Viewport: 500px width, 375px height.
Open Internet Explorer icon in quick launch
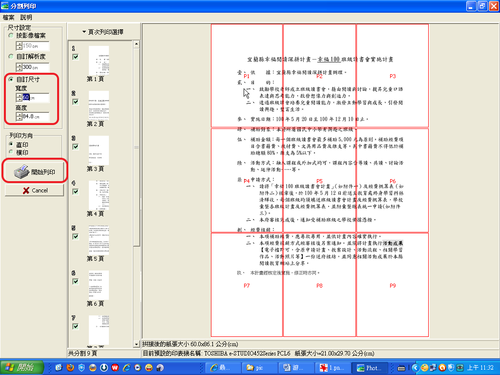pyautogui.click(x=126, y=368)
